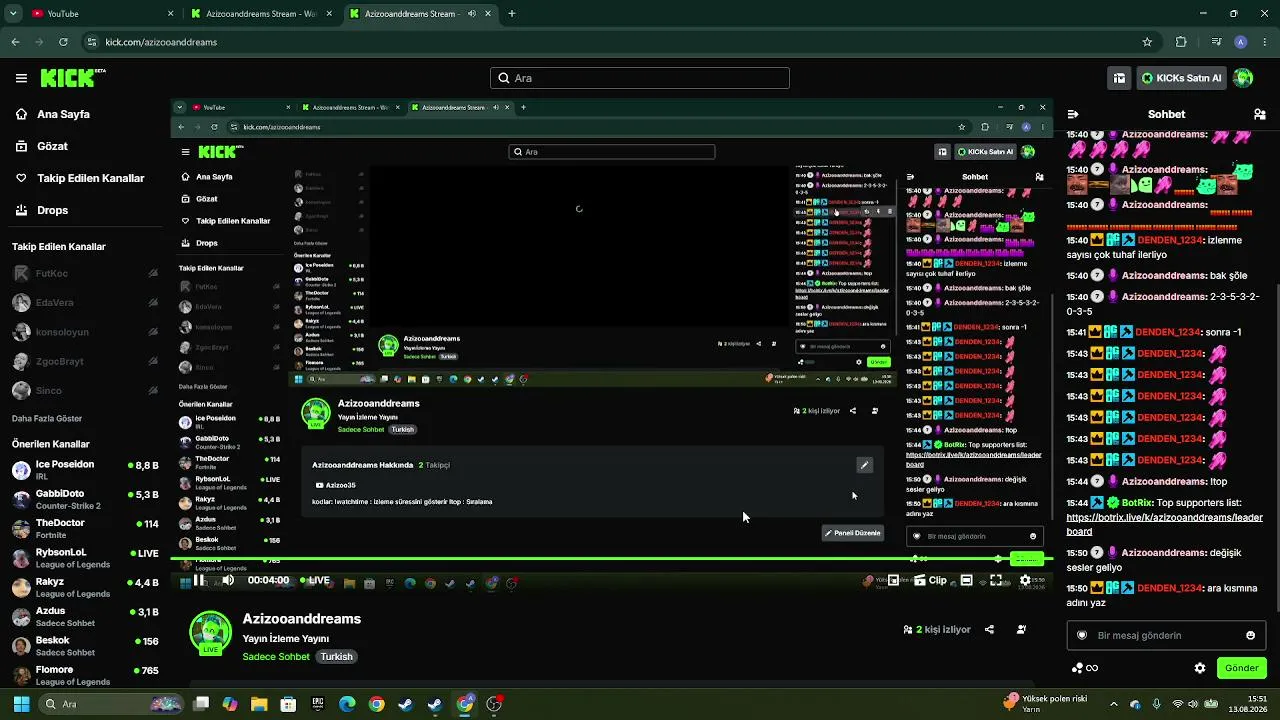
Task: Go back in browser history
Action: (15, 42)
